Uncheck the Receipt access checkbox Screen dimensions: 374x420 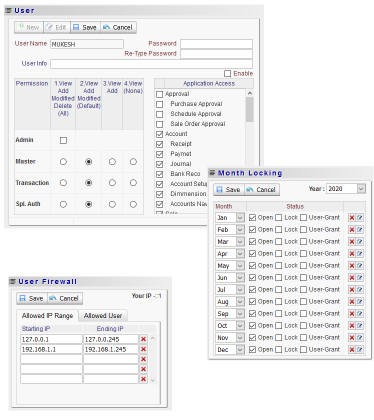tap(160, 144)
